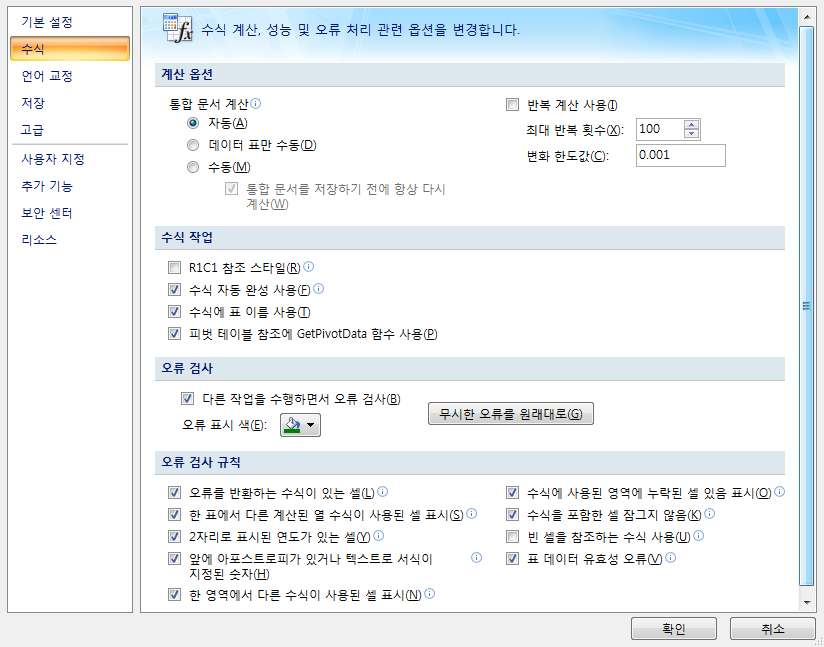Screen dimensions: 824x647
Task: Enable 빈 셀을 참조하는 수식 사용 checkbox
Action: 512,537
